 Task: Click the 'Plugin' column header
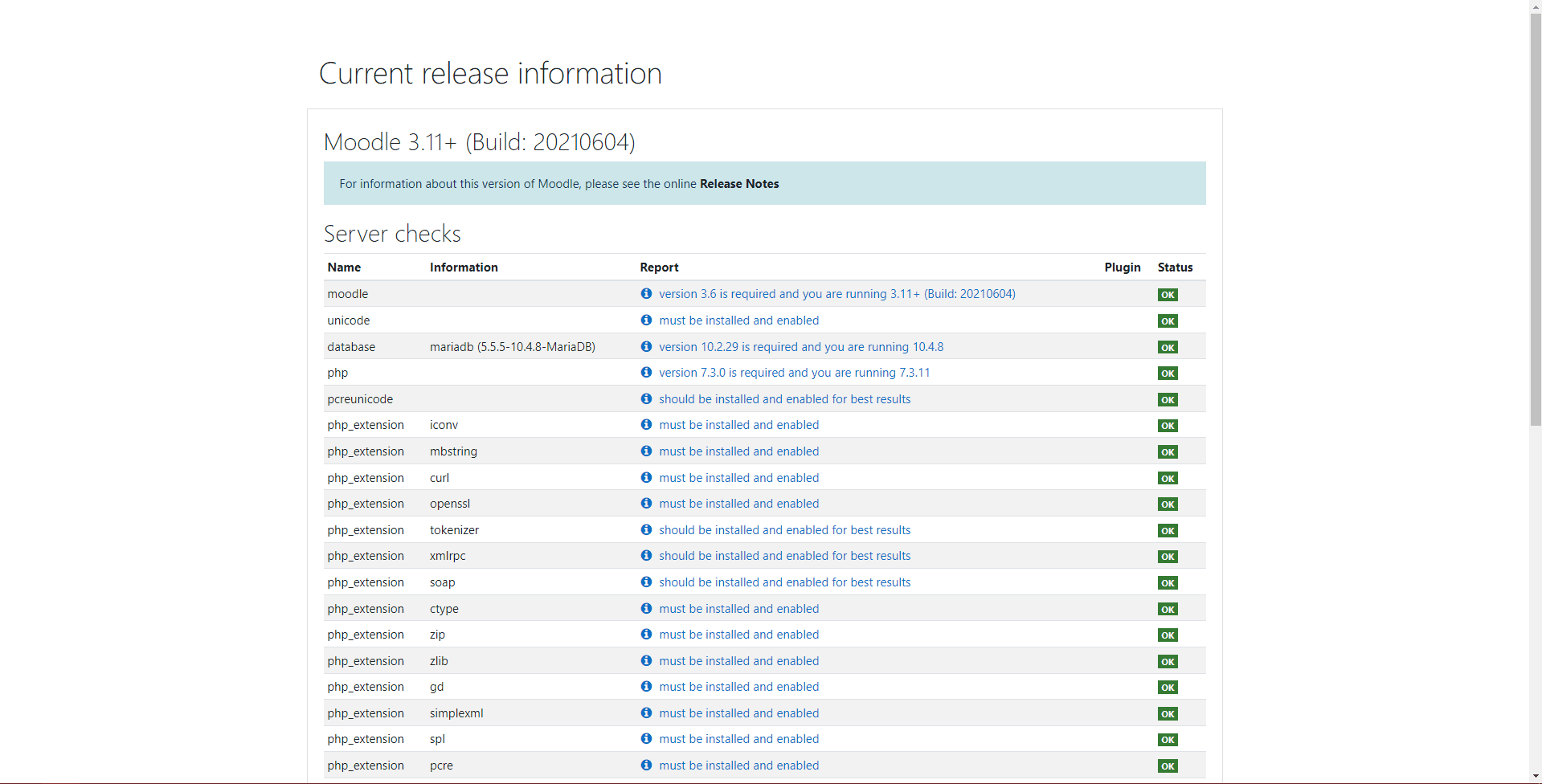pos(1123,267)
